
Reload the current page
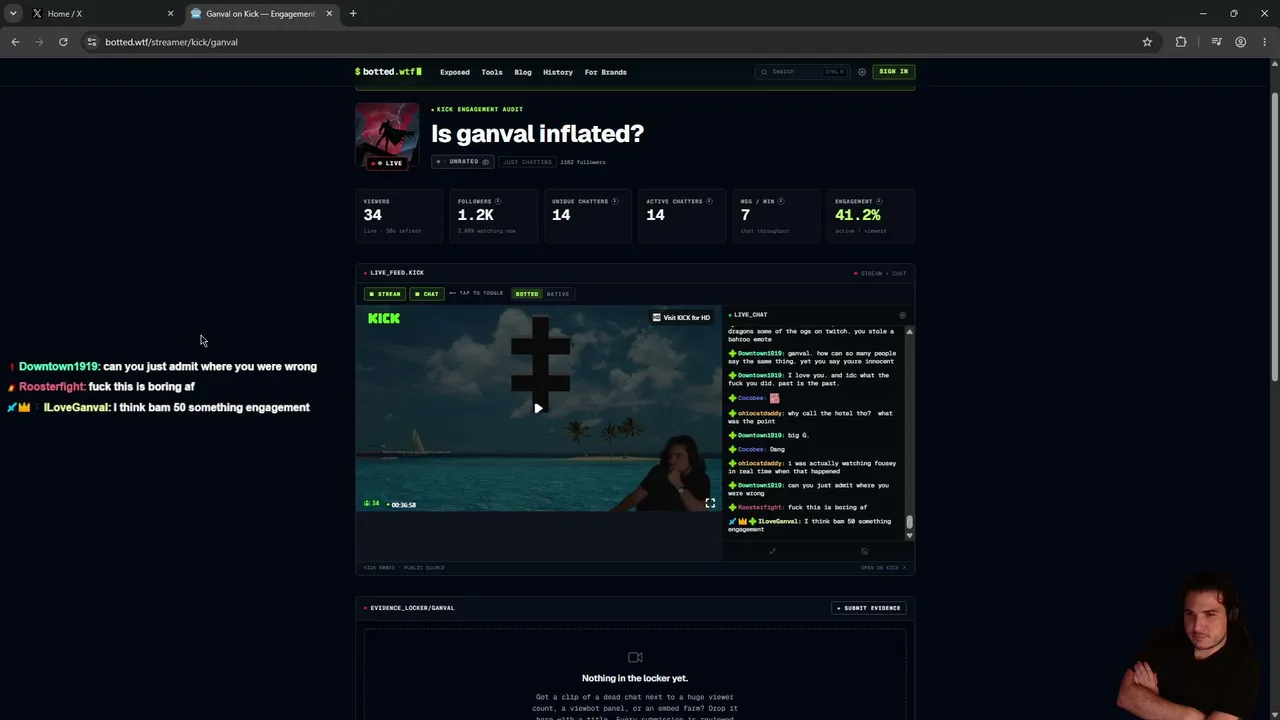click(63, 42)
